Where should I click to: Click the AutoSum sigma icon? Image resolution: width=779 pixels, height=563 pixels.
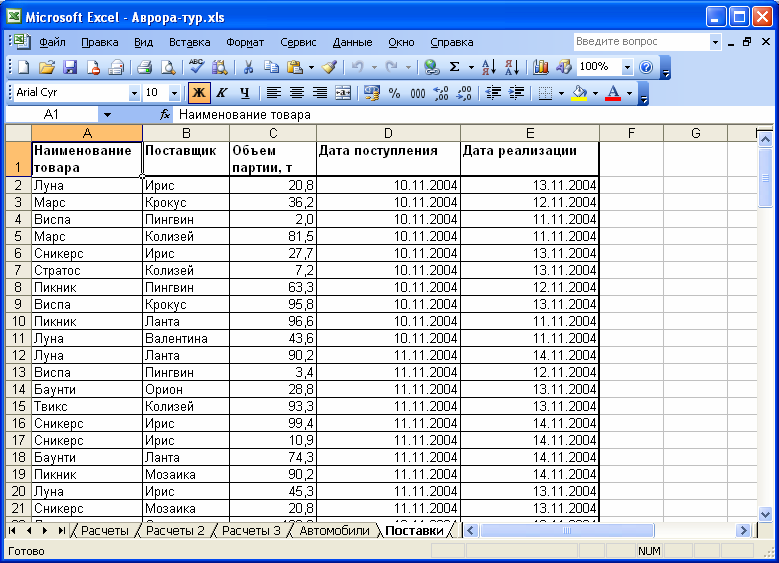point(454,67)
